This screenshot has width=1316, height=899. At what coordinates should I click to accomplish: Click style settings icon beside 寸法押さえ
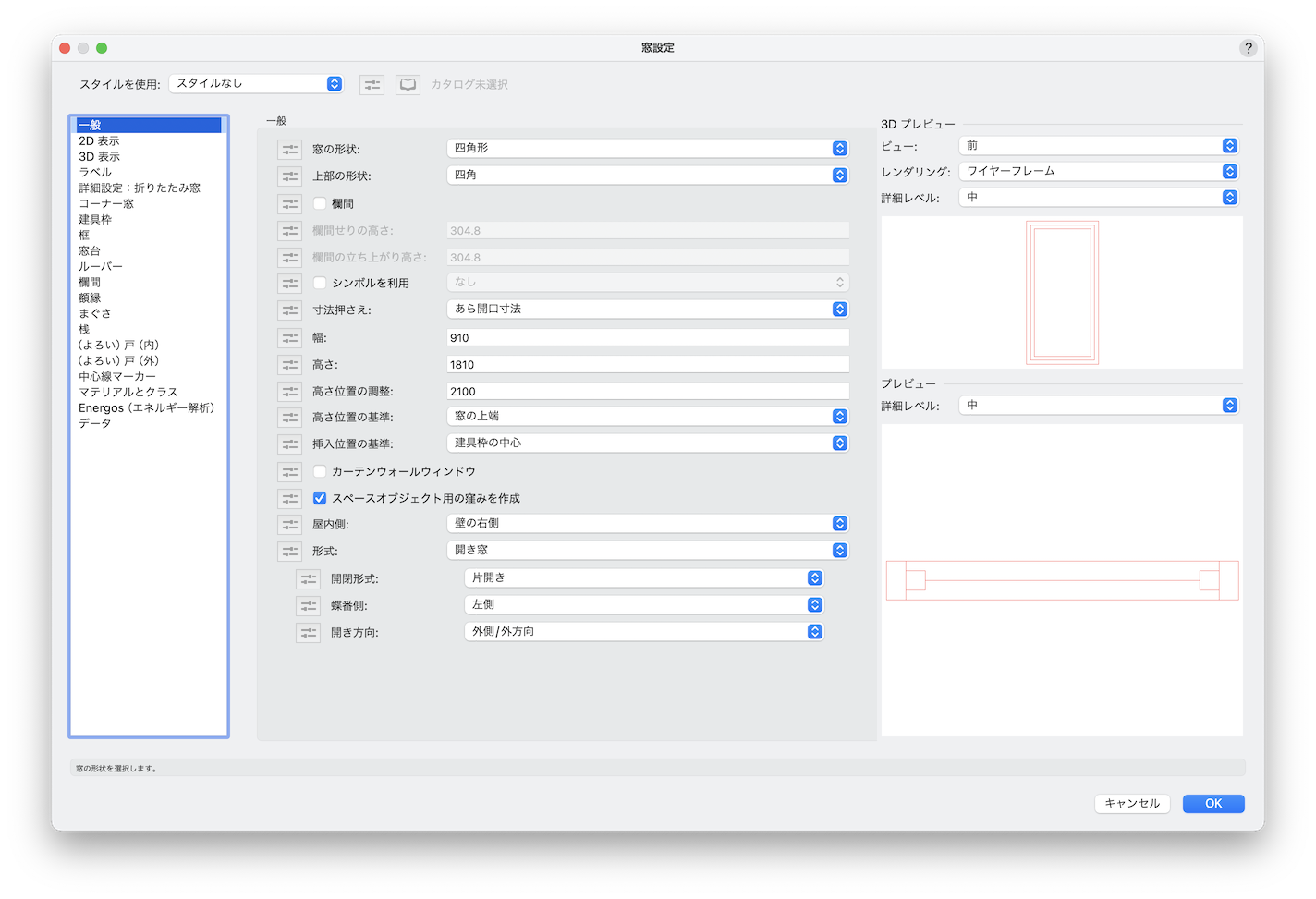(x=289, y=310)
